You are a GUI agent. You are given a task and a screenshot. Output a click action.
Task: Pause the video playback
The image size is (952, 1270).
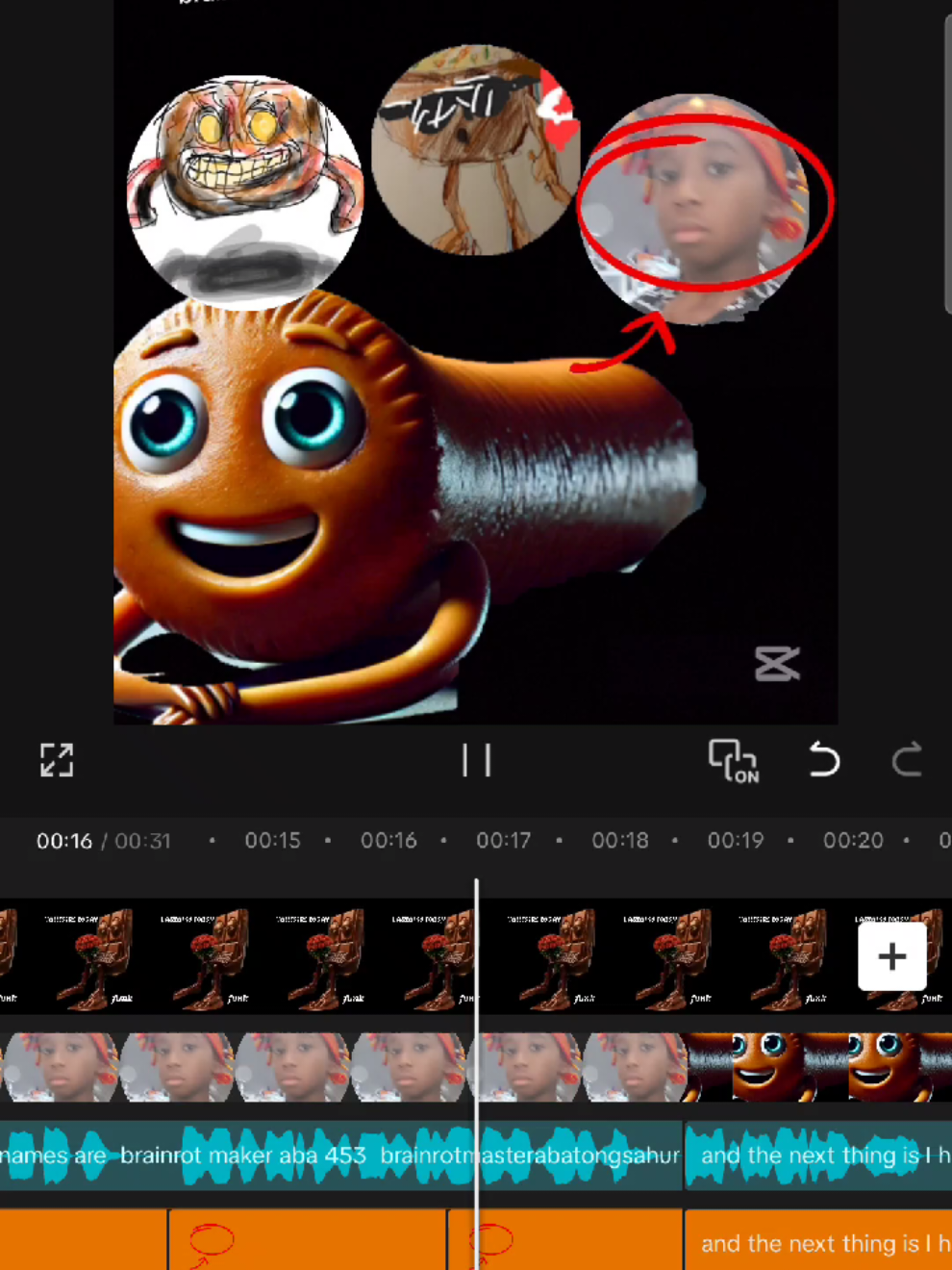pos(476,760)
